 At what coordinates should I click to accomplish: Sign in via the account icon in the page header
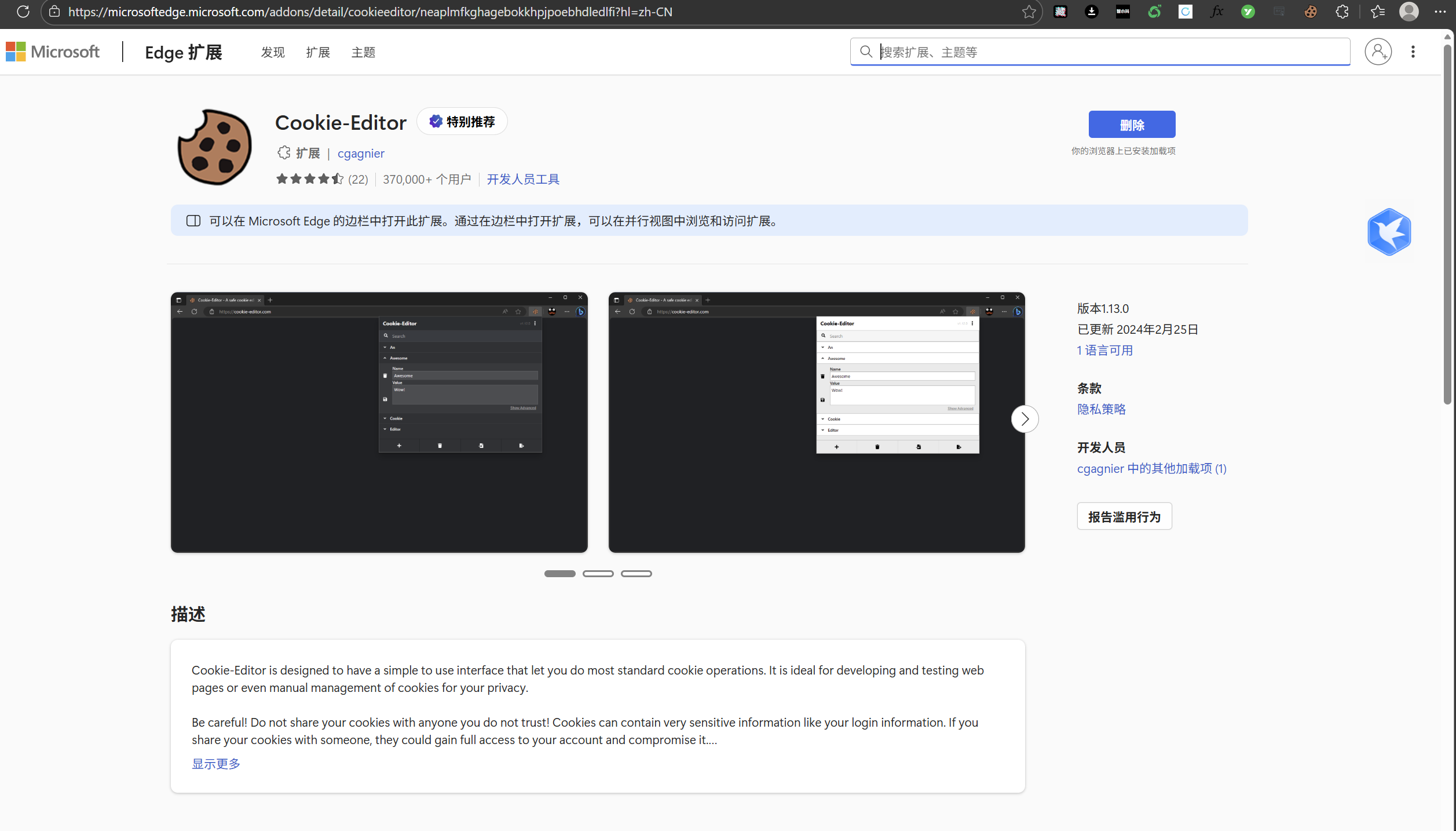(x=1378, y=52)
